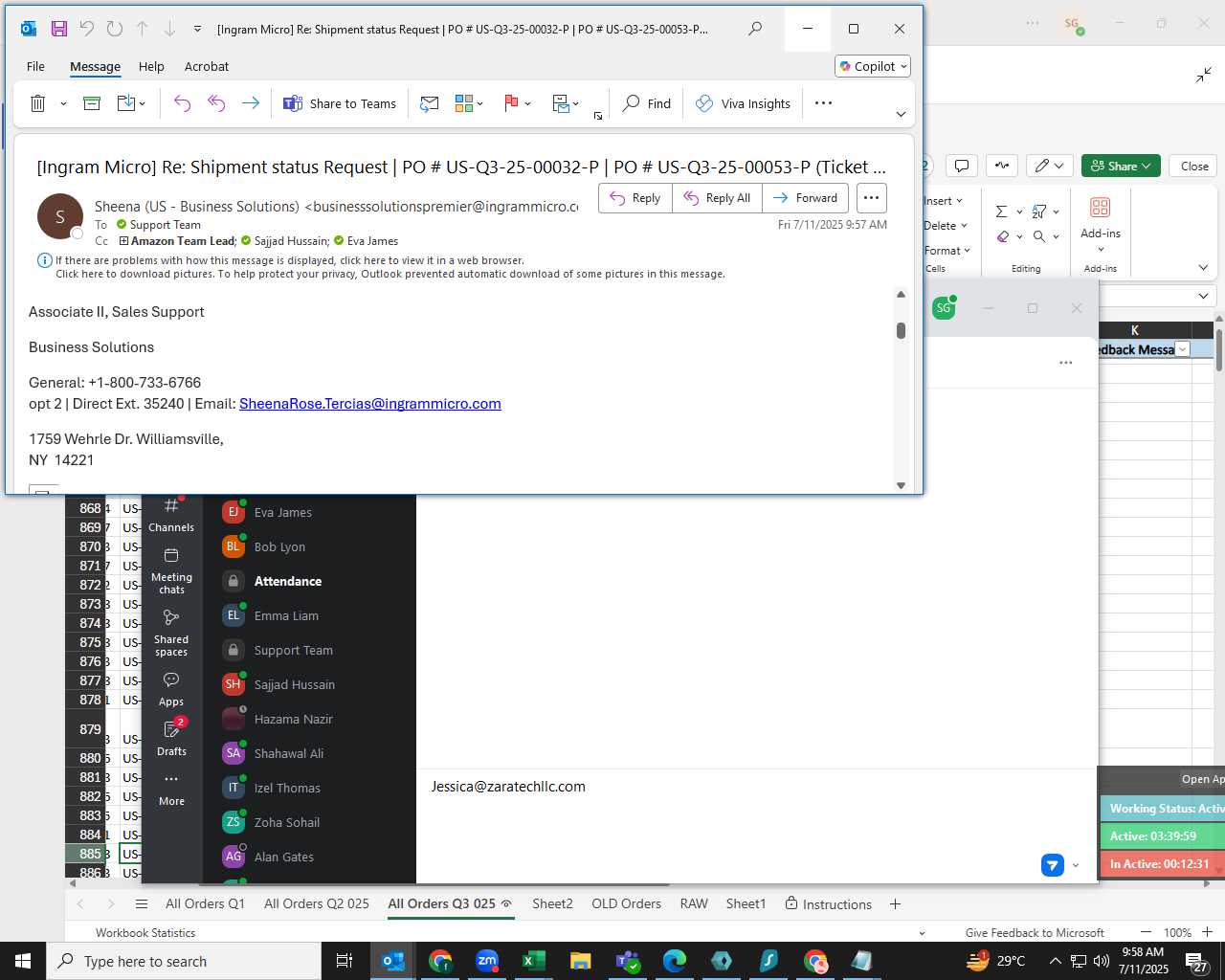This screenshot has width=1225, height=980.
Task: Select the Message ribbon tab
Action: point(95,66)
